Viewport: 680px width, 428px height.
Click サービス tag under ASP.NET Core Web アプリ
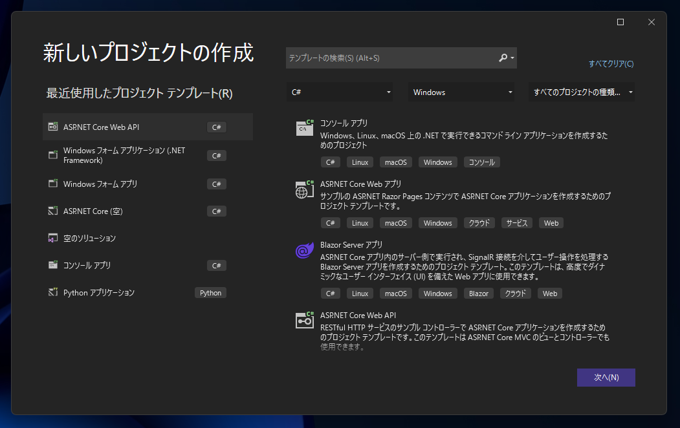click(517, 223)
